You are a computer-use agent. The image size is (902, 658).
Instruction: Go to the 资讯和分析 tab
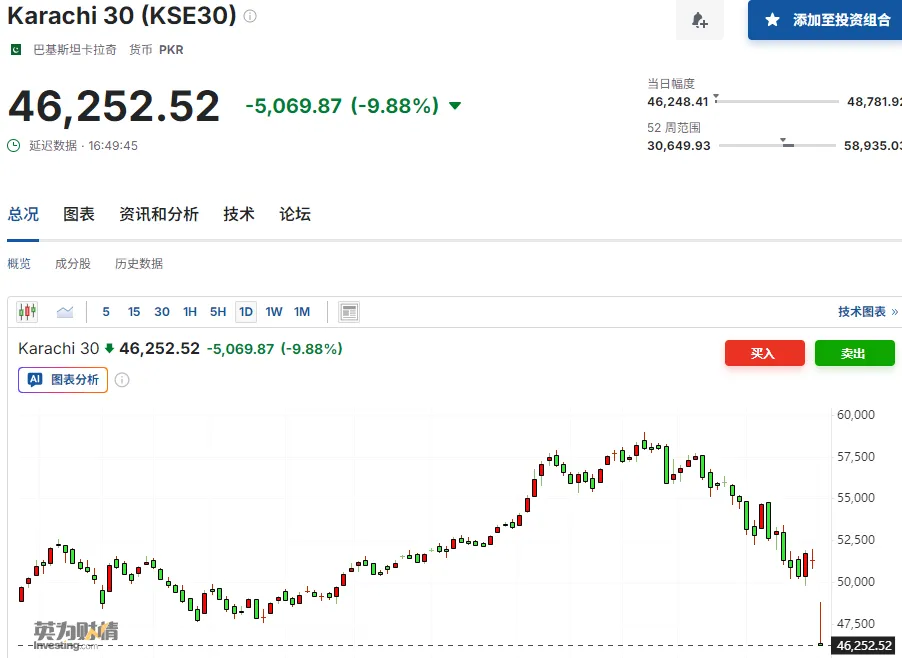pos(159,214)
